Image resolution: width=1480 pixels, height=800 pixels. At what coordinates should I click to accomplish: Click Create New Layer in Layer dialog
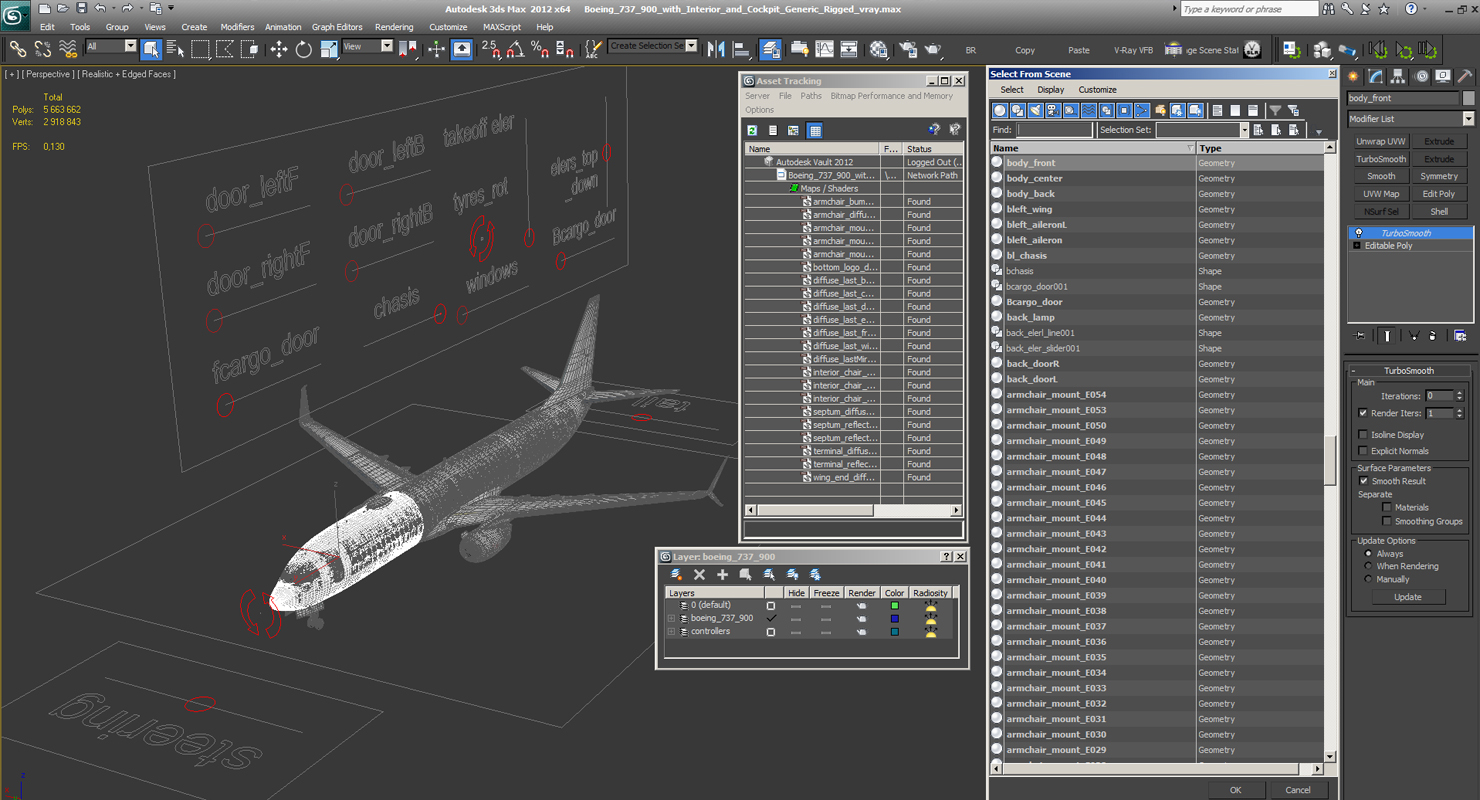point(677,575)
